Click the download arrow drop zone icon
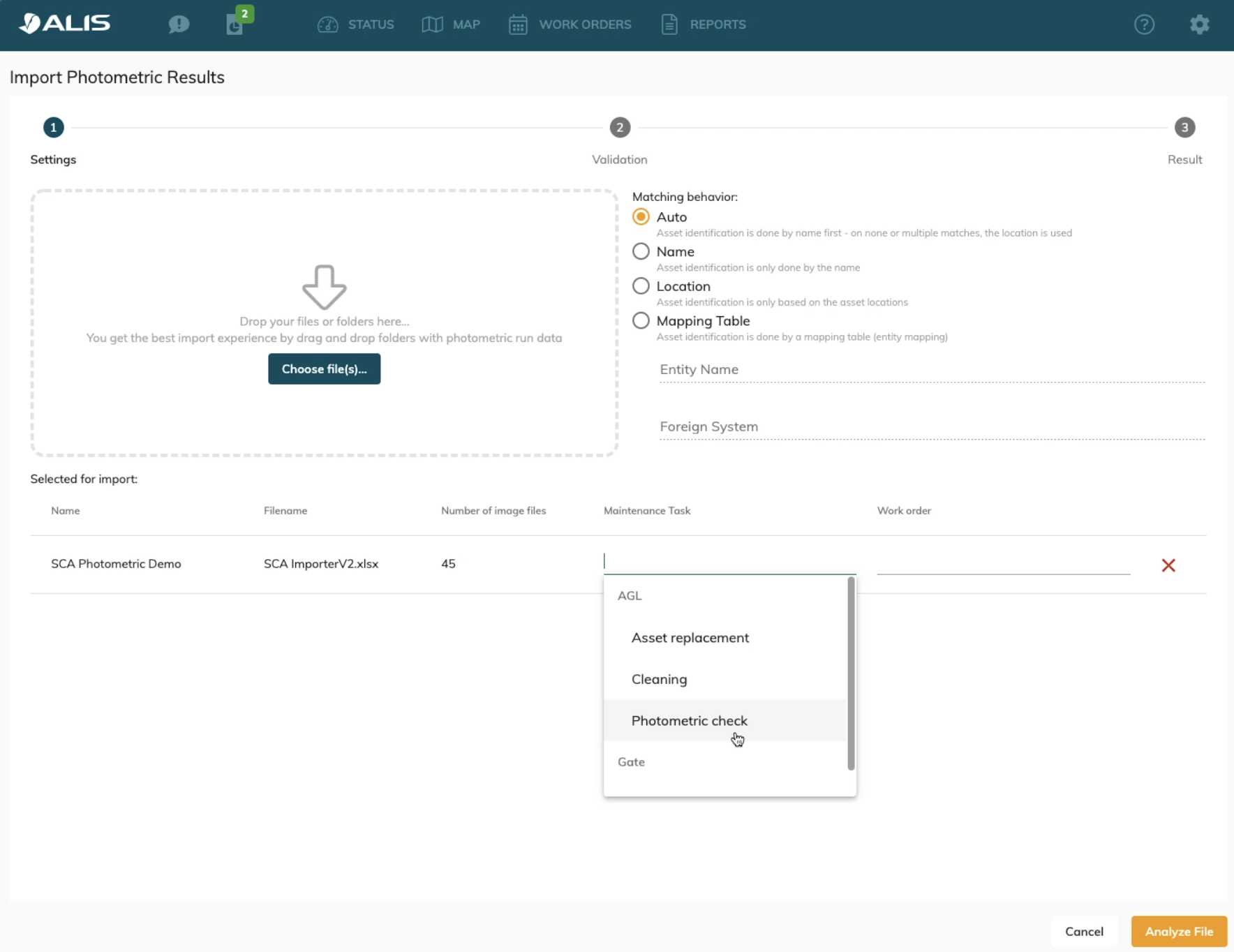Viewport: 1234px width, 952px height. tap(324, 287)
